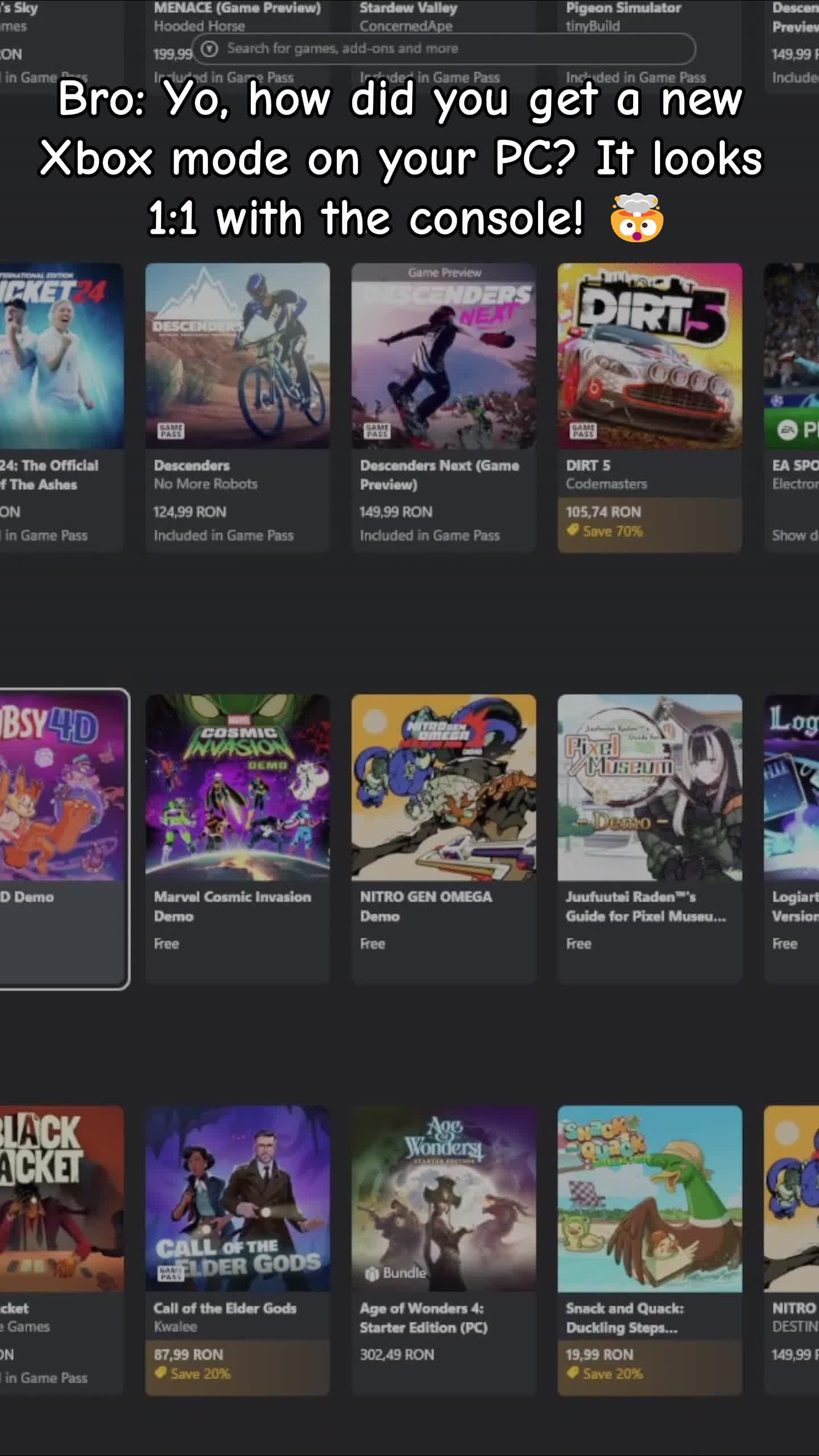Click the Game Pass badge on Descenders Next cover

click(x=377, y=431)
